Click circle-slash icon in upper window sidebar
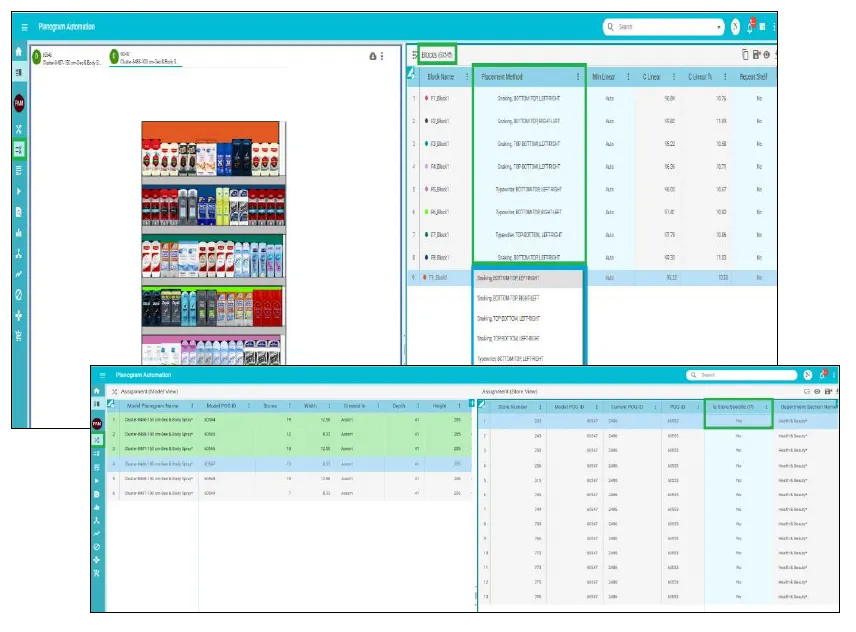Viewport: 856px width, 632px height. pyautogui.click(x=19, y=295)
